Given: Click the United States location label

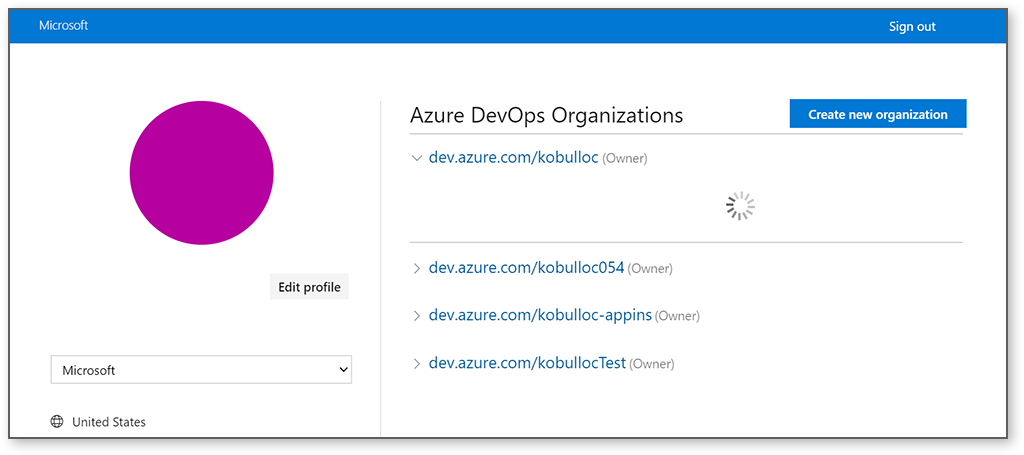Looking at the screenshot, I should [109, 422].
